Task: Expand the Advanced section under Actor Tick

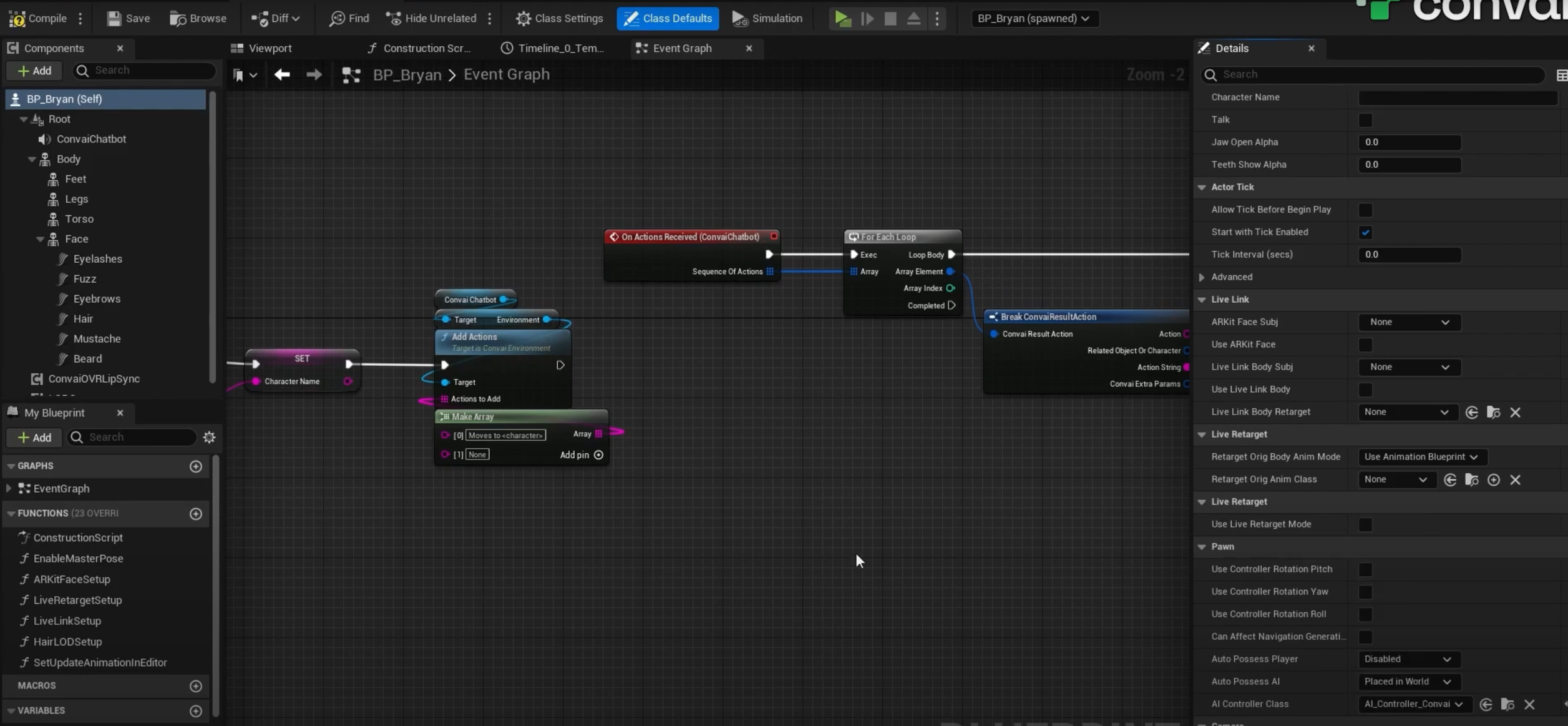Action: (x=1202, y=277)
